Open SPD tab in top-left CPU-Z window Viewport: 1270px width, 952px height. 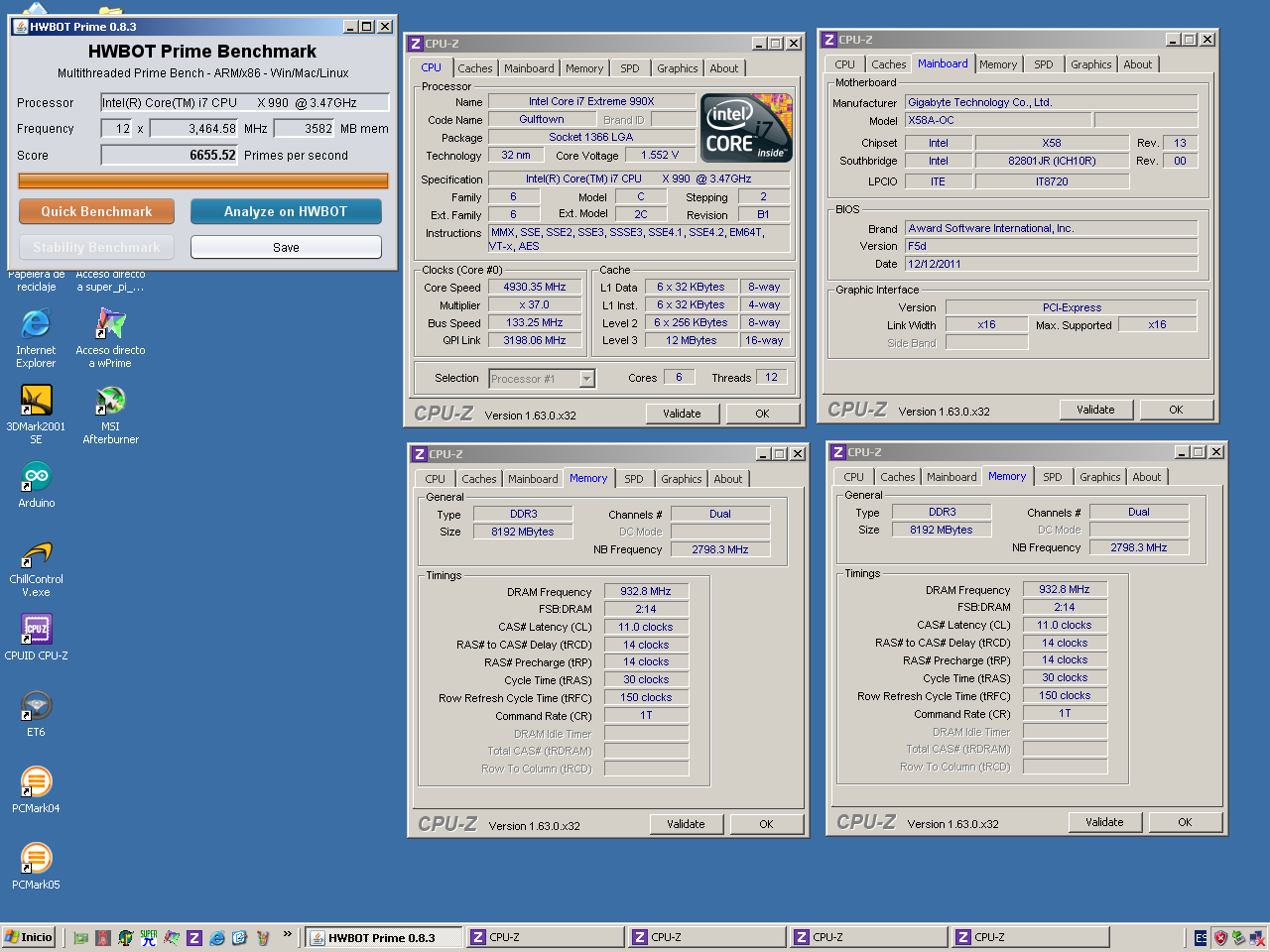tap(630, 68)
